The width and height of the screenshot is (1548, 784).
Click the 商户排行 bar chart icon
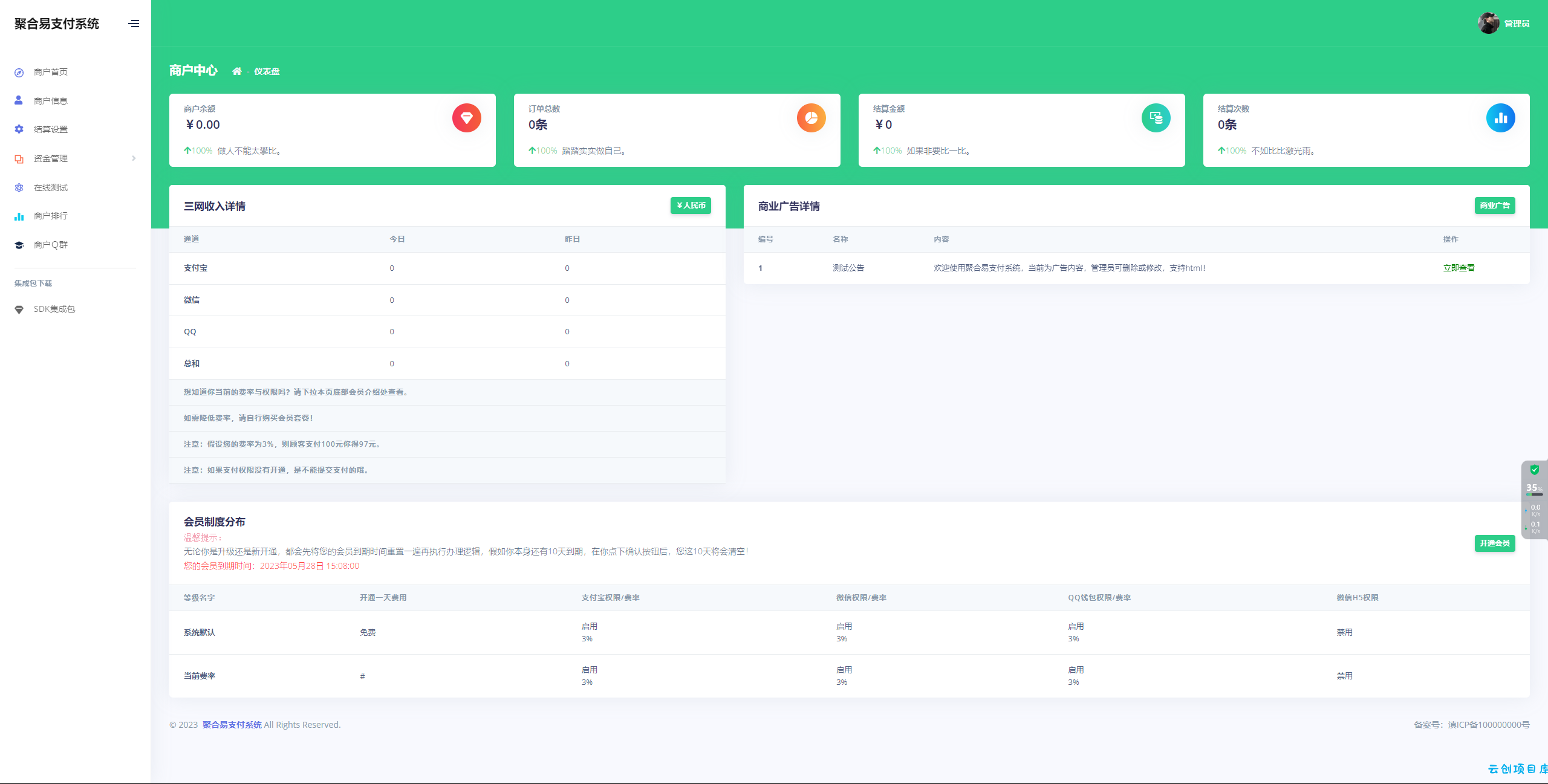19,216
